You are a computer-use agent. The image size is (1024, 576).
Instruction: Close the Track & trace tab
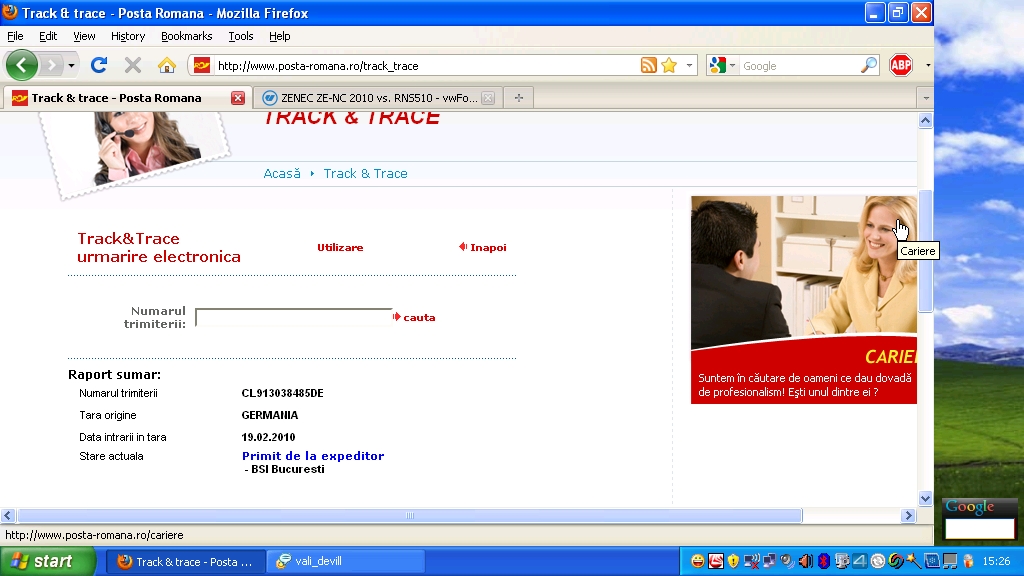tap(238, 98)
